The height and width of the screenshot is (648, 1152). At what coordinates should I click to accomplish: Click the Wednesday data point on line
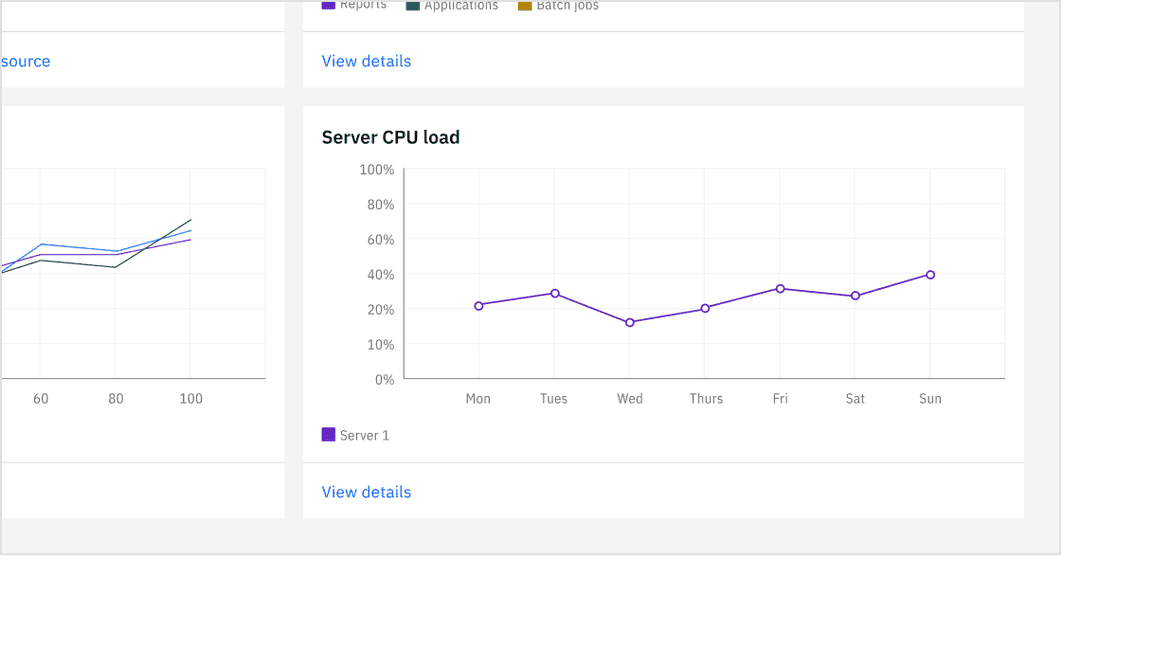(x=630, y=323)
